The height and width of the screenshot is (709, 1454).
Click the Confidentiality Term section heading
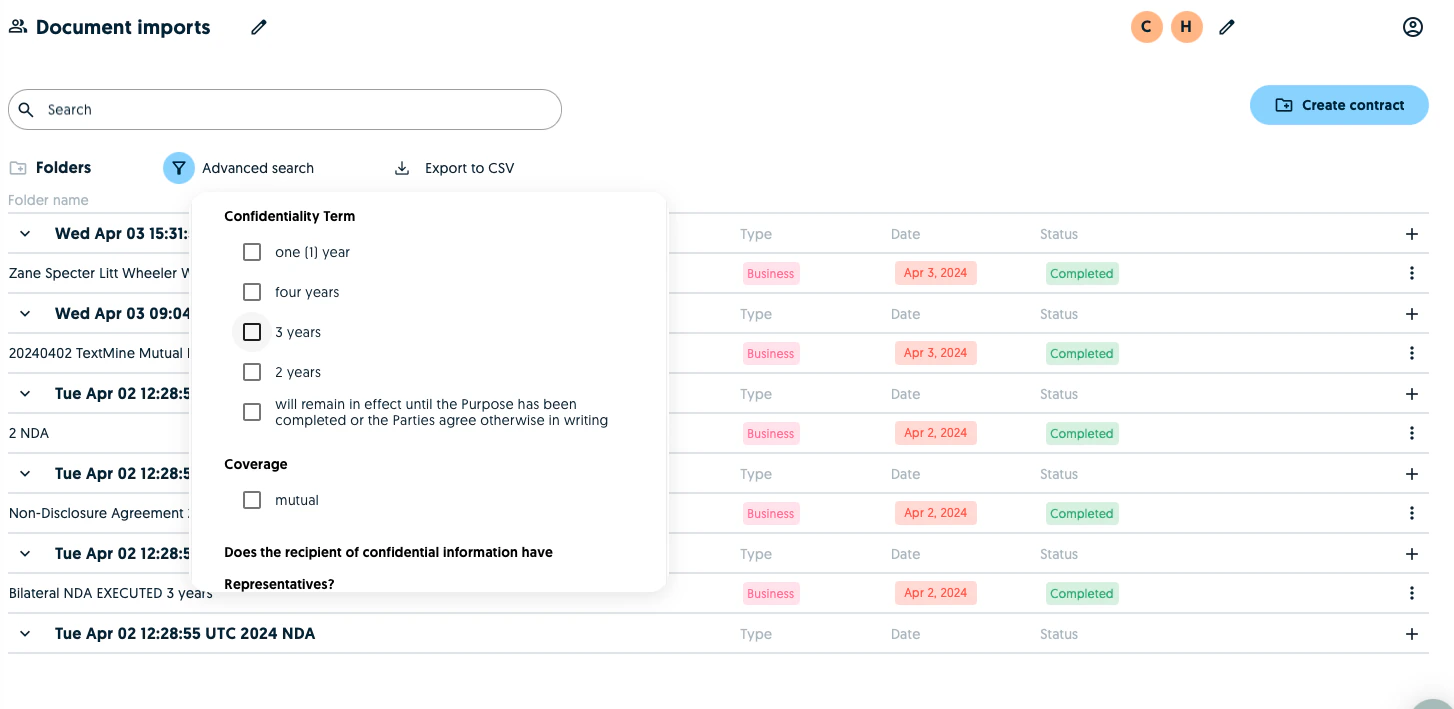click(x=289, y=216)
